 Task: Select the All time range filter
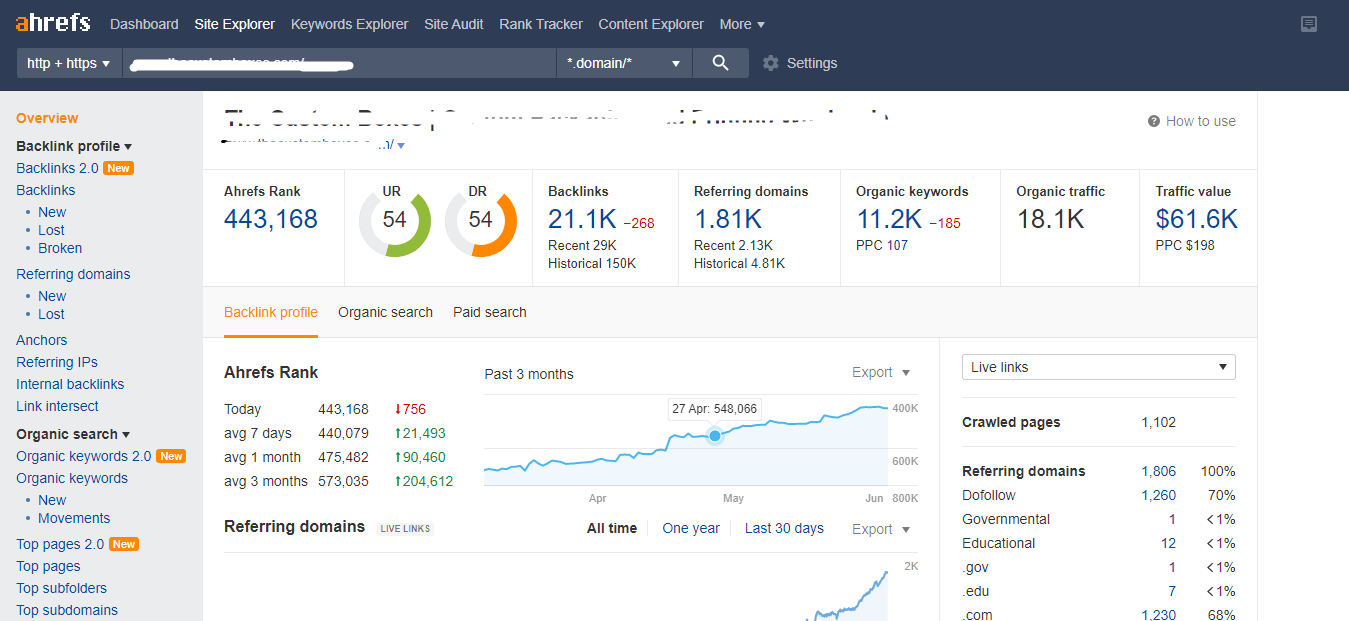click(x=611, y=528)
